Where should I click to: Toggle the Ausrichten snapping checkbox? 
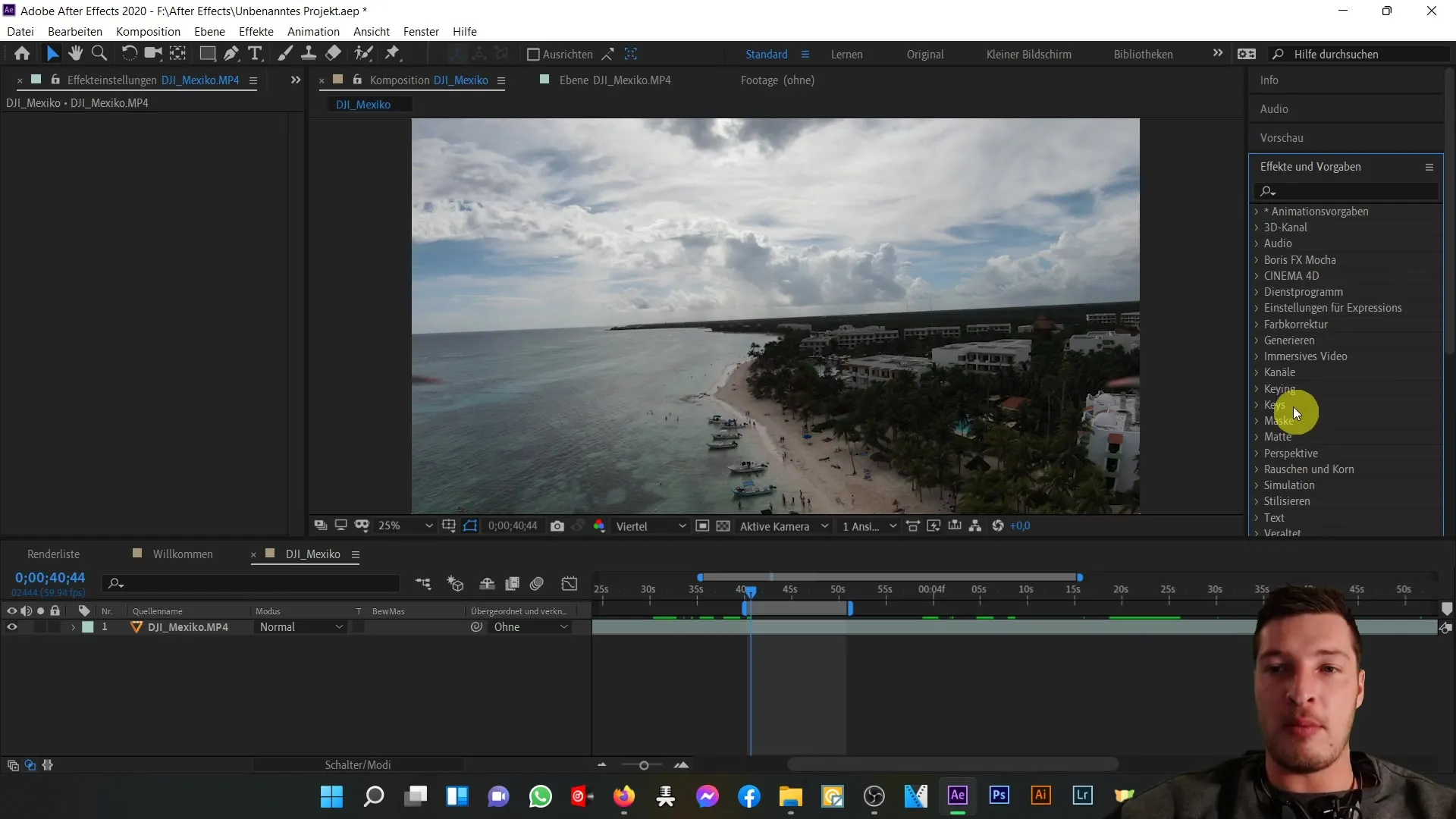click(x=533, y=55)
